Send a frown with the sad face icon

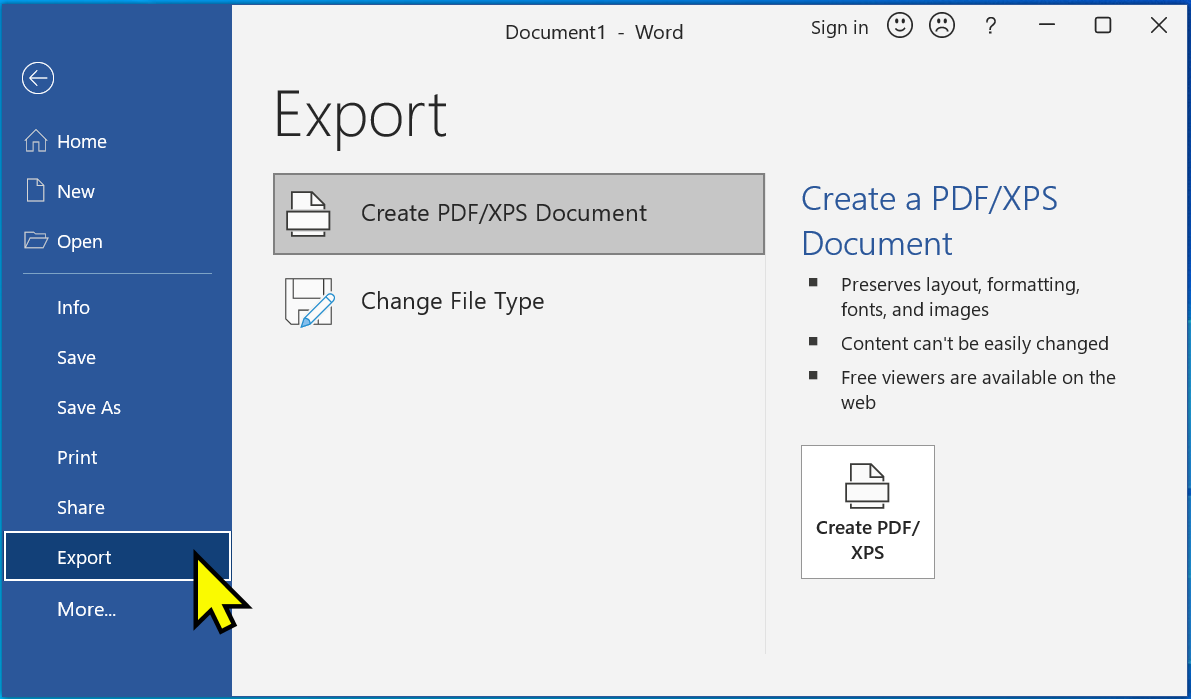942,27
